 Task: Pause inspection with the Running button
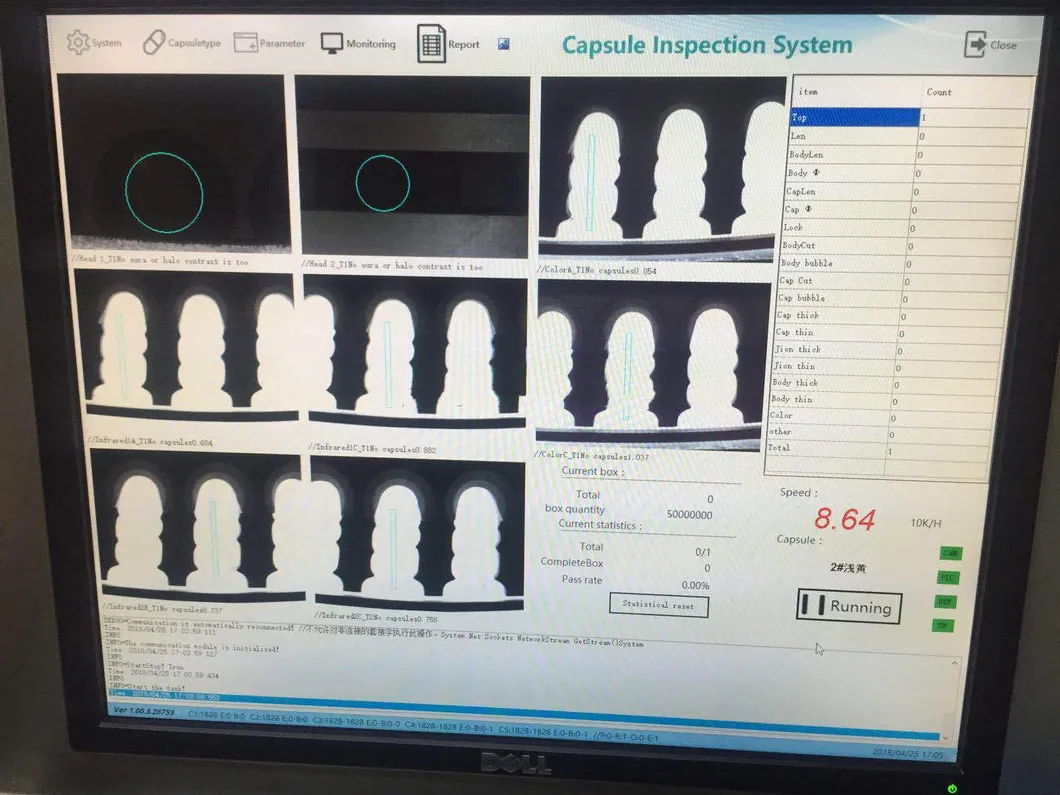pyautogui.click(x=849, y=607)
